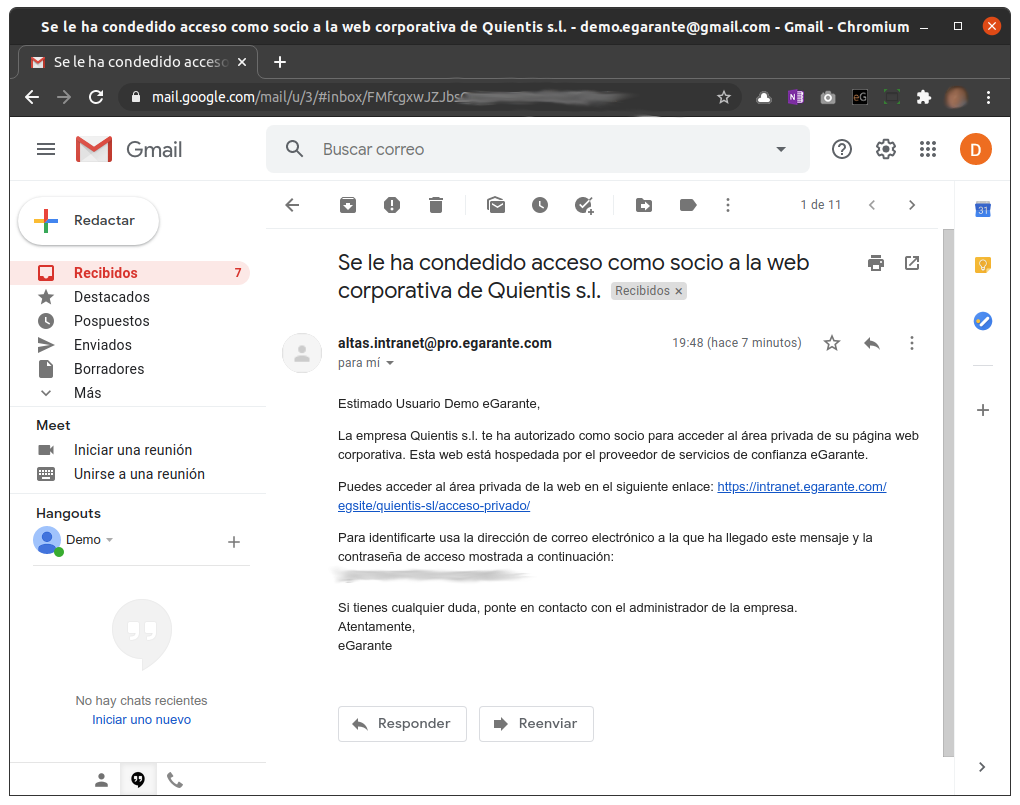
Task: Mark the email as unread
Action: pyautogui.click(x=496, y=206)
